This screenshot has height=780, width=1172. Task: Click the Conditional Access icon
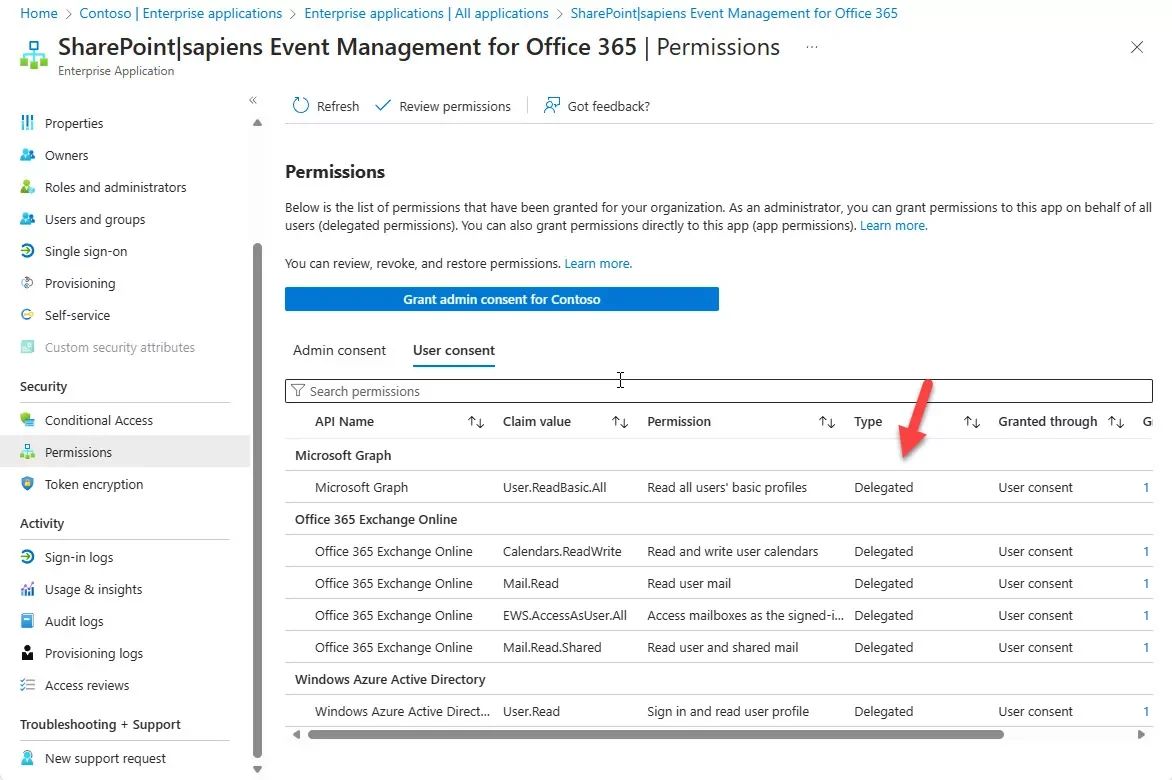(28, 420)
